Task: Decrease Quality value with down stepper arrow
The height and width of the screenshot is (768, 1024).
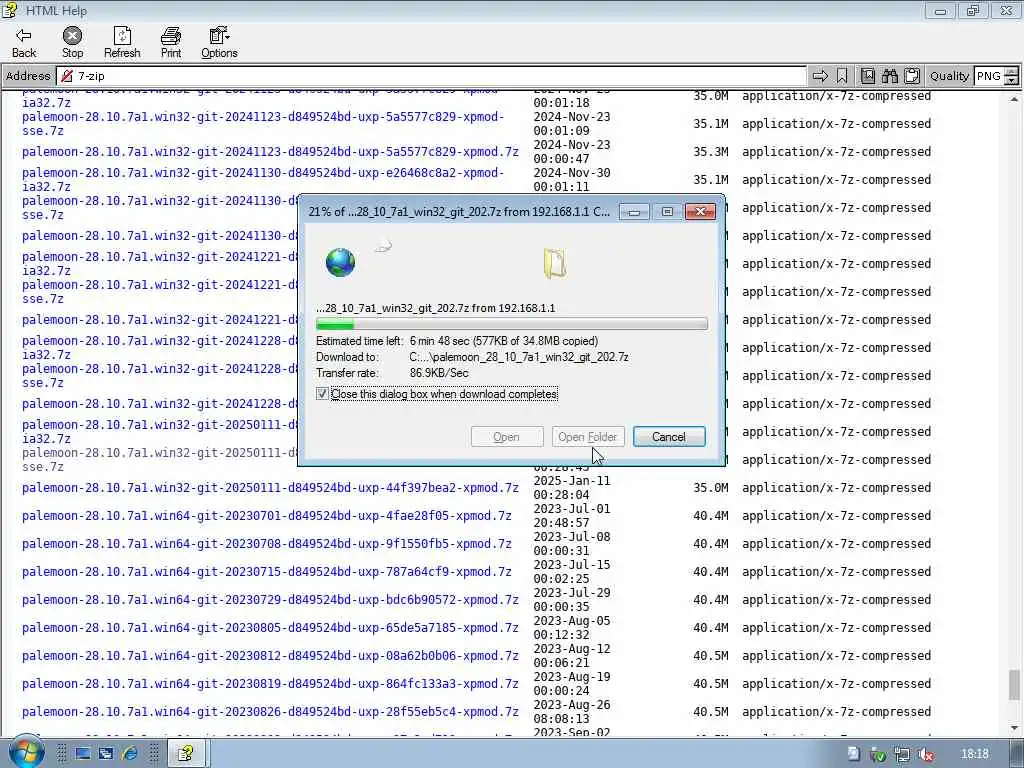Action: pos(1011,80)
